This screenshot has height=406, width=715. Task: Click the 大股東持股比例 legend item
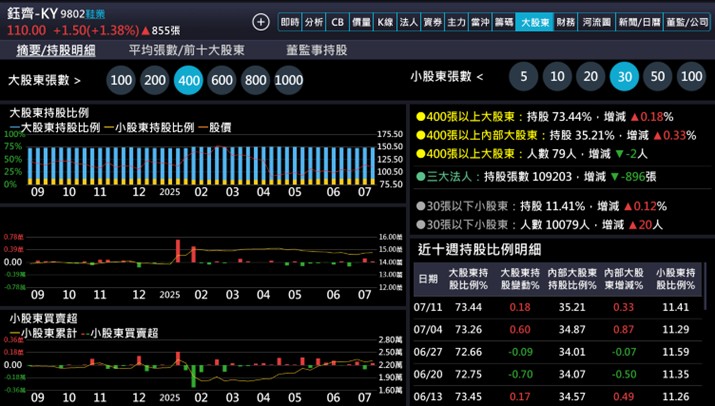click(55, 127)
